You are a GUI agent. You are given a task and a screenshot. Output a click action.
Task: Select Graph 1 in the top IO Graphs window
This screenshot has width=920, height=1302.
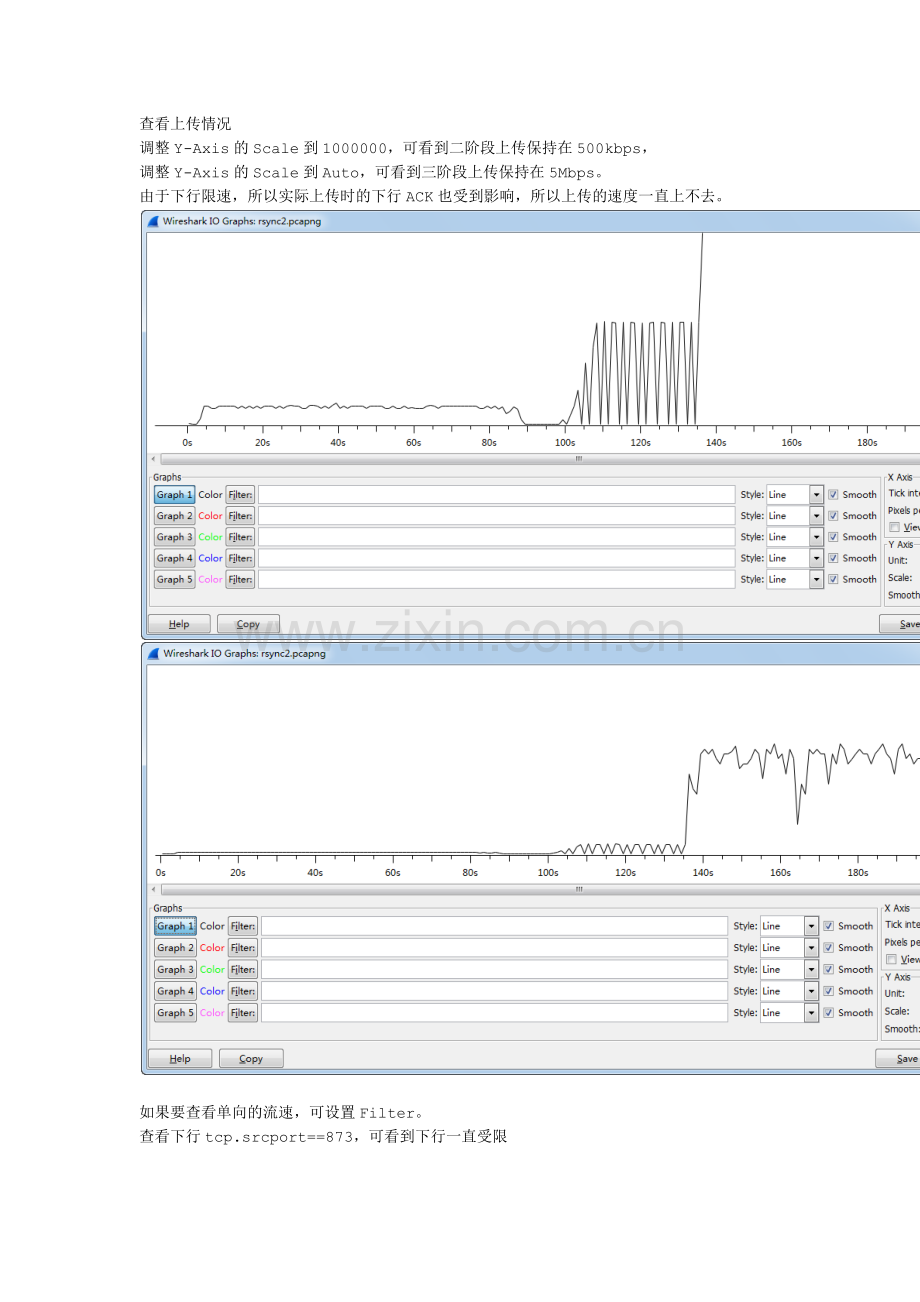(173, 494)
